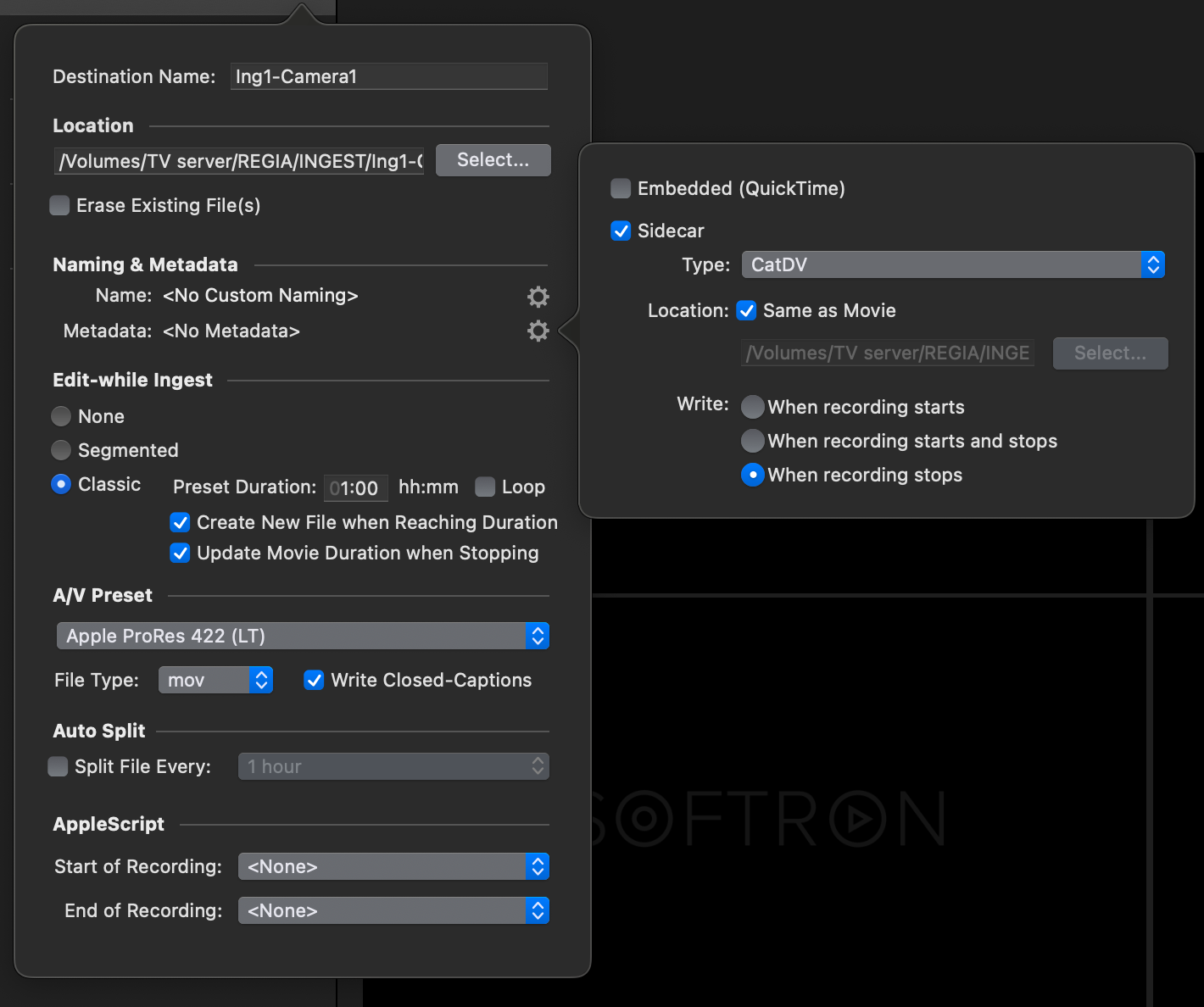The height and width of the screenshot is (1007, 1204).
Task: Click the Preset Duration time field
Action: coord(356,487)
